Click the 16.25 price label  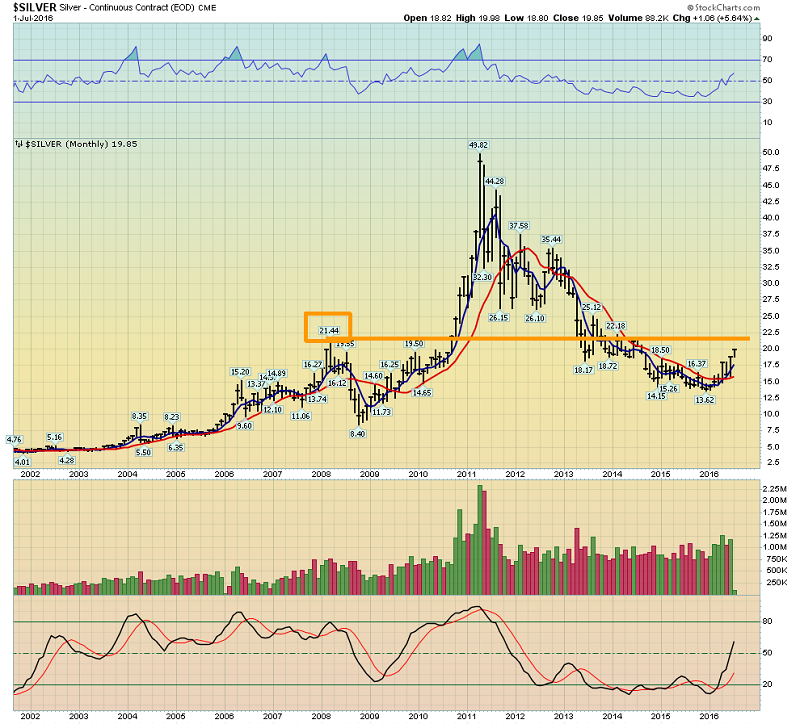click(389, 364)
